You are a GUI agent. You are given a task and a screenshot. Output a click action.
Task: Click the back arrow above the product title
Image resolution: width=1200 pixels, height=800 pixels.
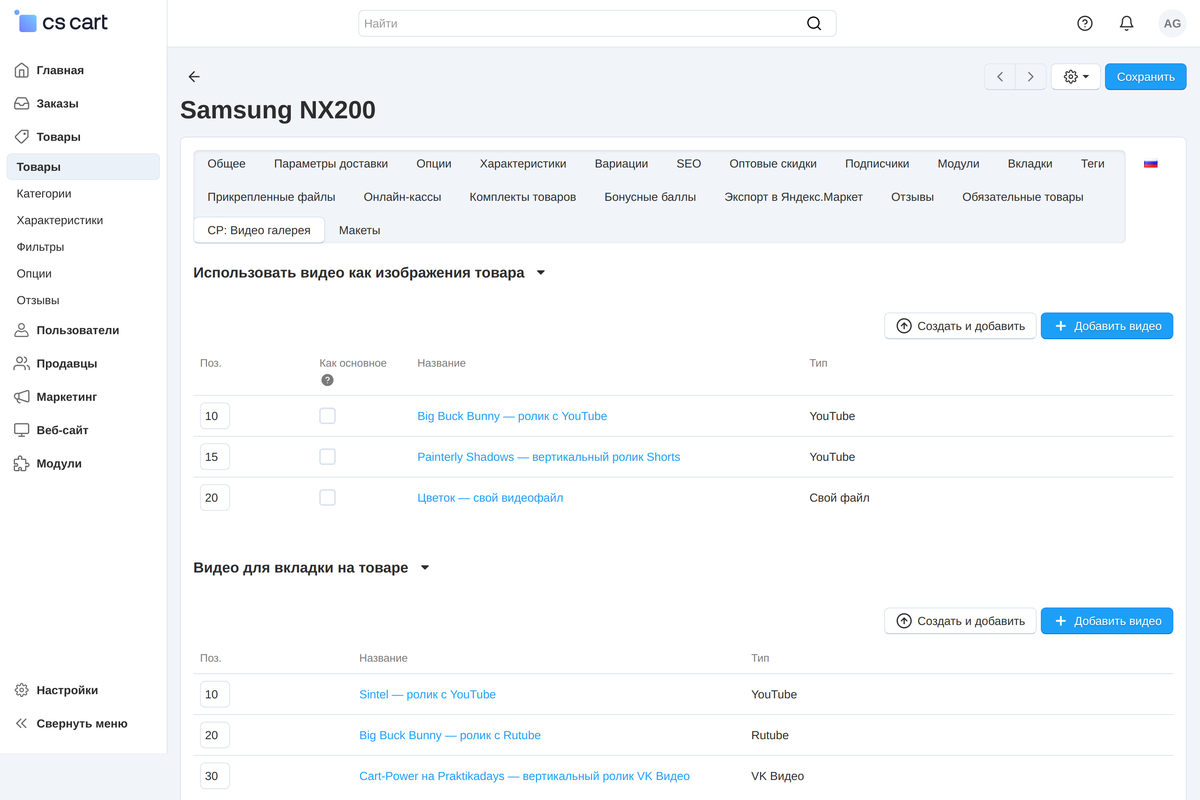coord(194,77)
